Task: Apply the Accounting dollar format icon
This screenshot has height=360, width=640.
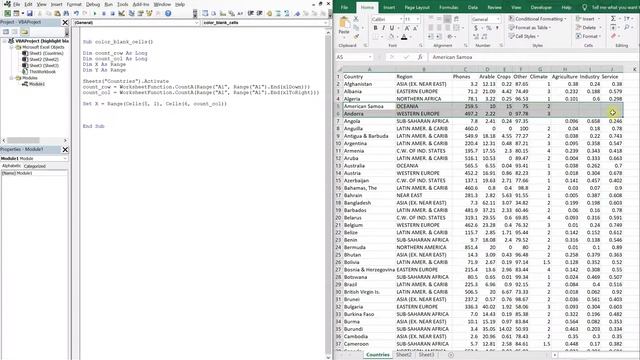Action: click(x=476, y=28)
